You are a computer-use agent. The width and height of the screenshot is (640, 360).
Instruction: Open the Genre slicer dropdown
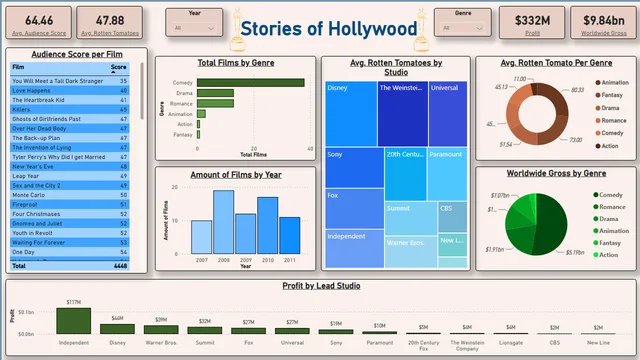coord(462,28)
